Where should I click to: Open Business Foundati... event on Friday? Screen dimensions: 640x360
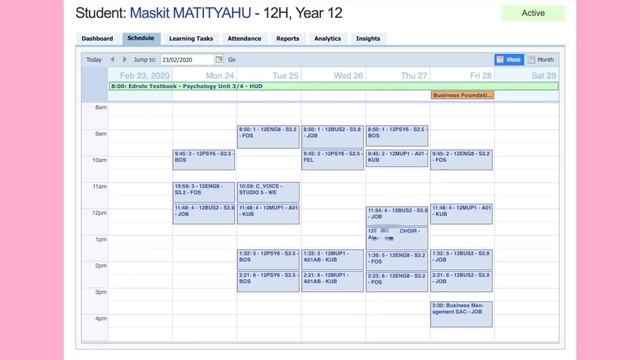tap(462, 95)
